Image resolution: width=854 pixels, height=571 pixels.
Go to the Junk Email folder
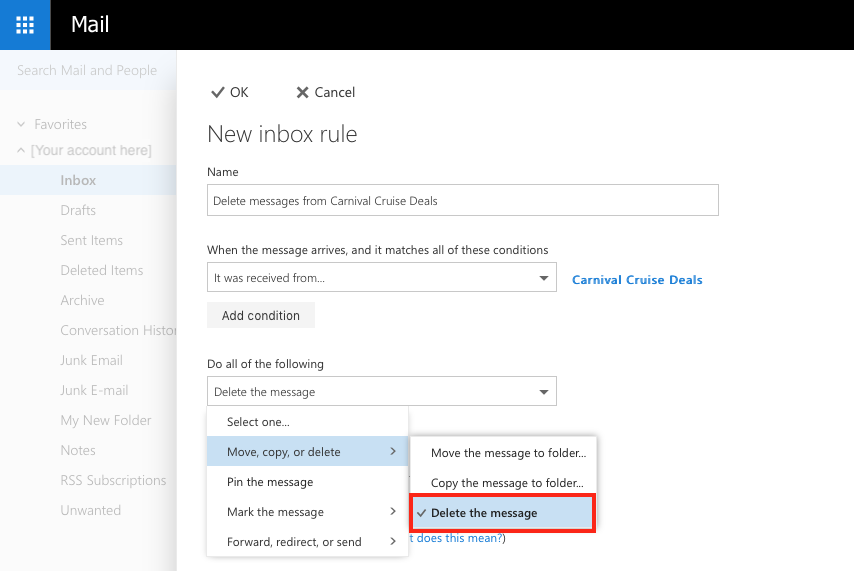coord(91,360)
